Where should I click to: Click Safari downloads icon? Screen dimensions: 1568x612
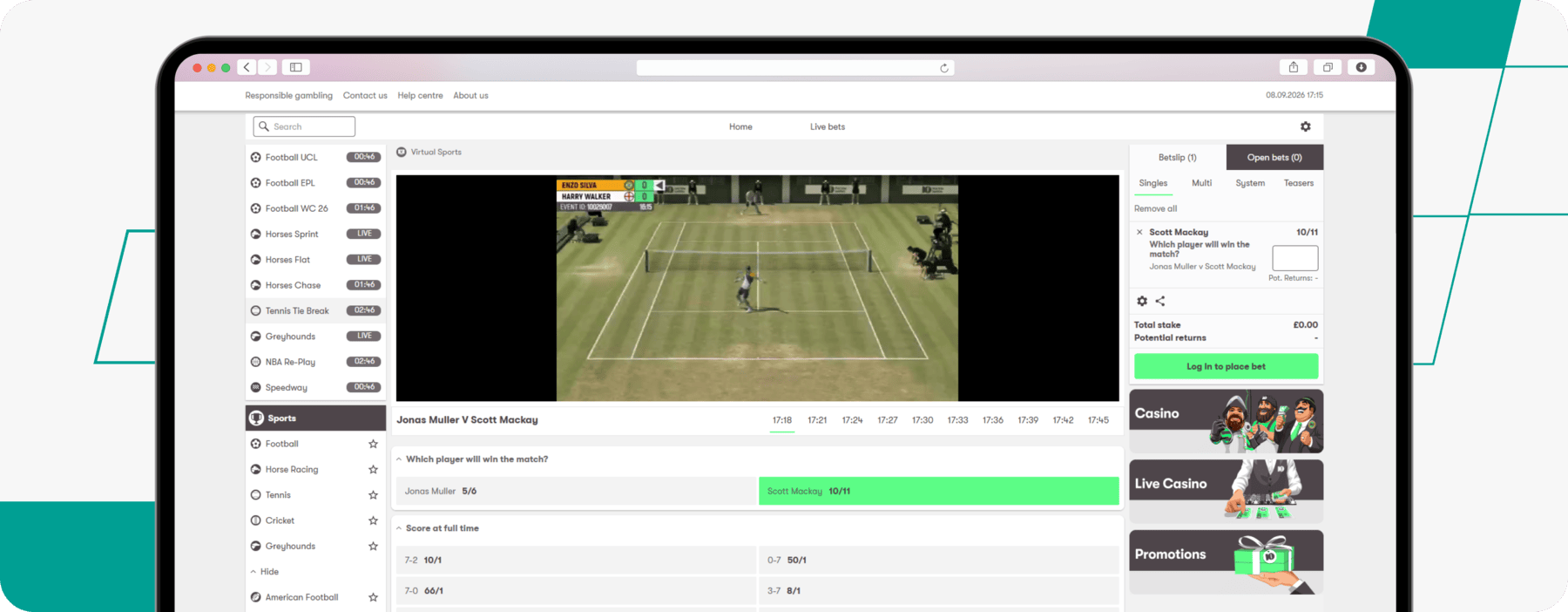pyautogui.click(x=1361, y=67)
